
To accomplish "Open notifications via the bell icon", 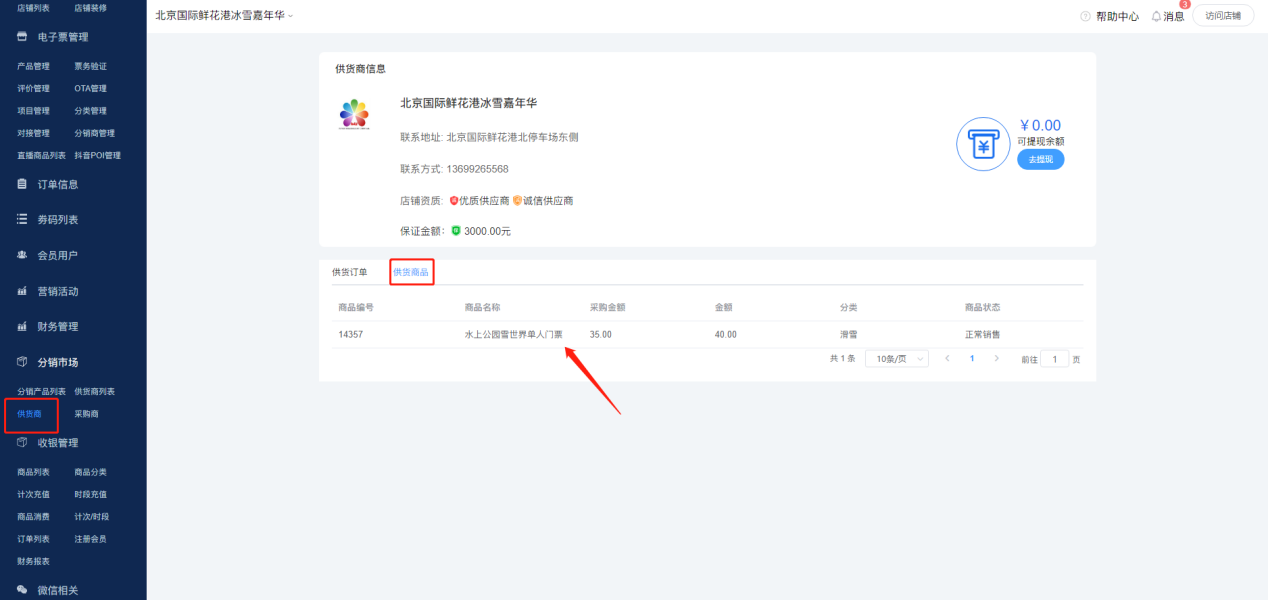I will click(1156, 16).
